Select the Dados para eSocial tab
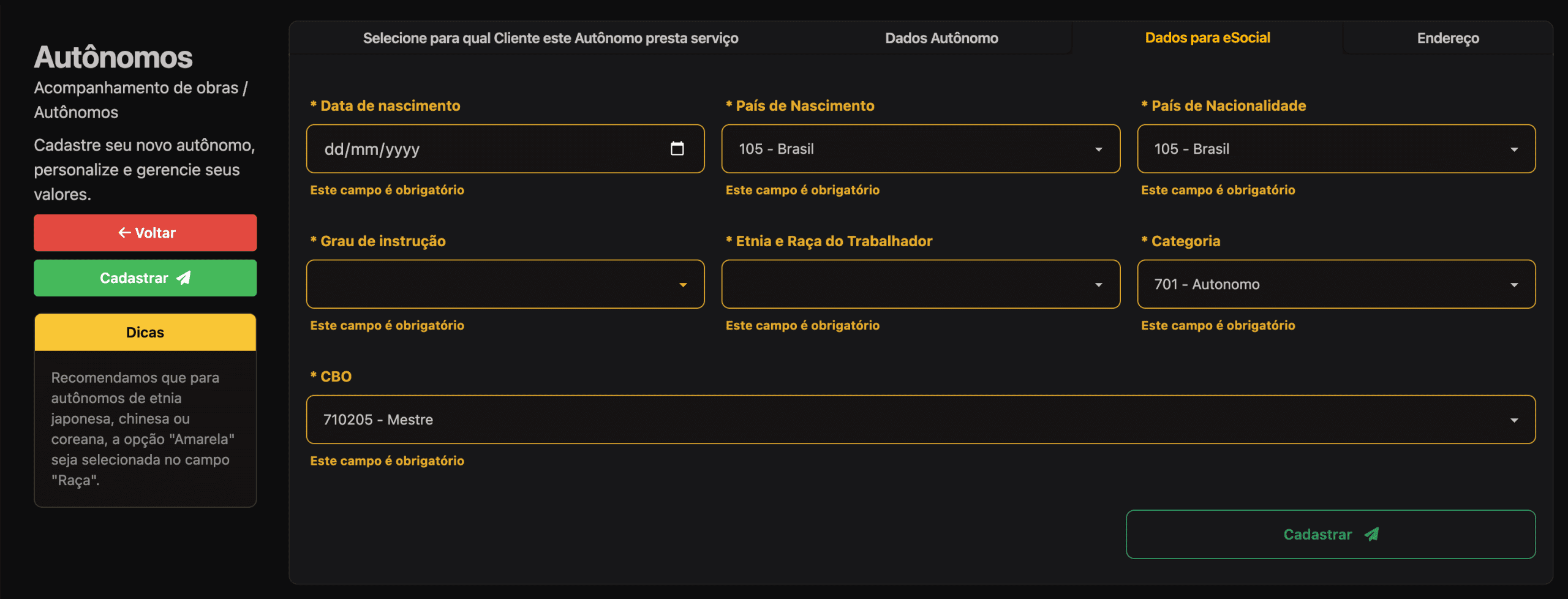Screen dimensions: 1568x599 pos(1207,38)
